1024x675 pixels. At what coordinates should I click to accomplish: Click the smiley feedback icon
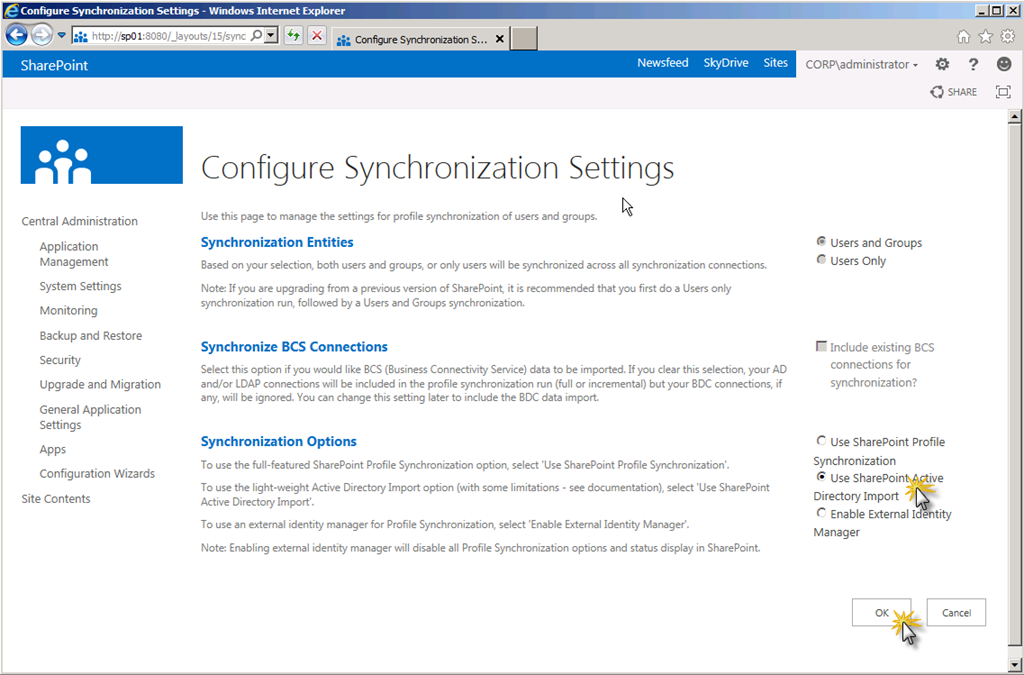pos(1004,64)
